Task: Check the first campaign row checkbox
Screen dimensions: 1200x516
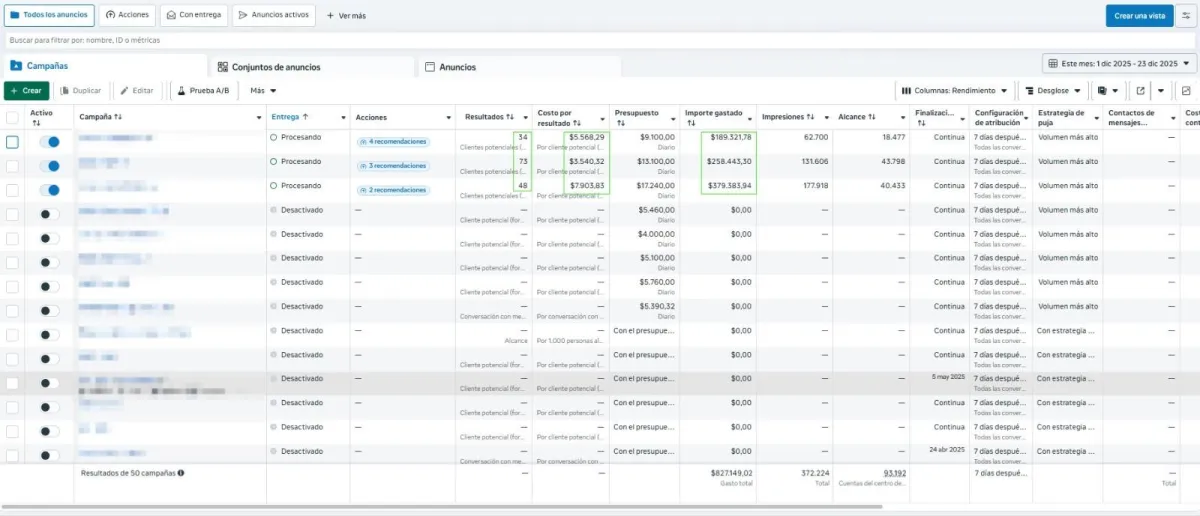Action: click(12, 142)
